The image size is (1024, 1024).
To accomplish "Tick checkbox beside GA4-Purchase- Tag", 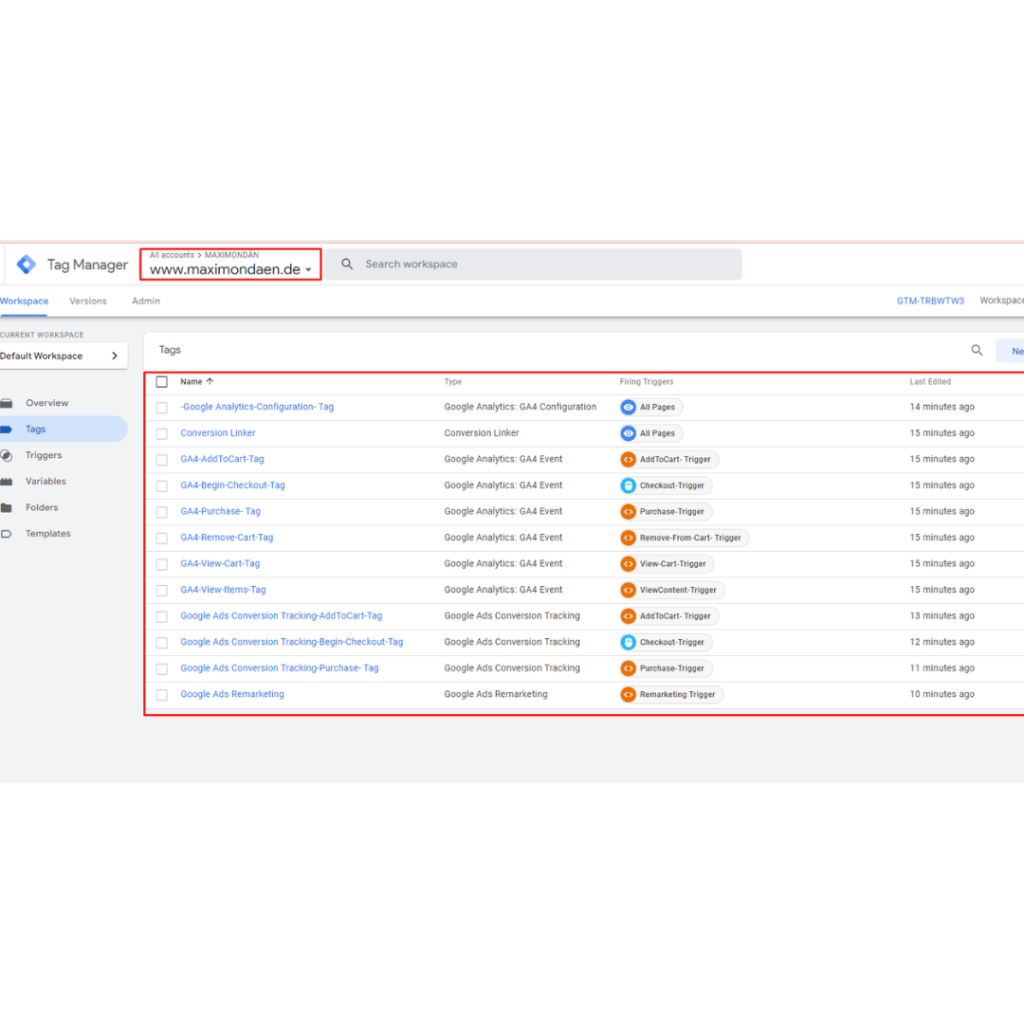I will (x=162, y=512).
